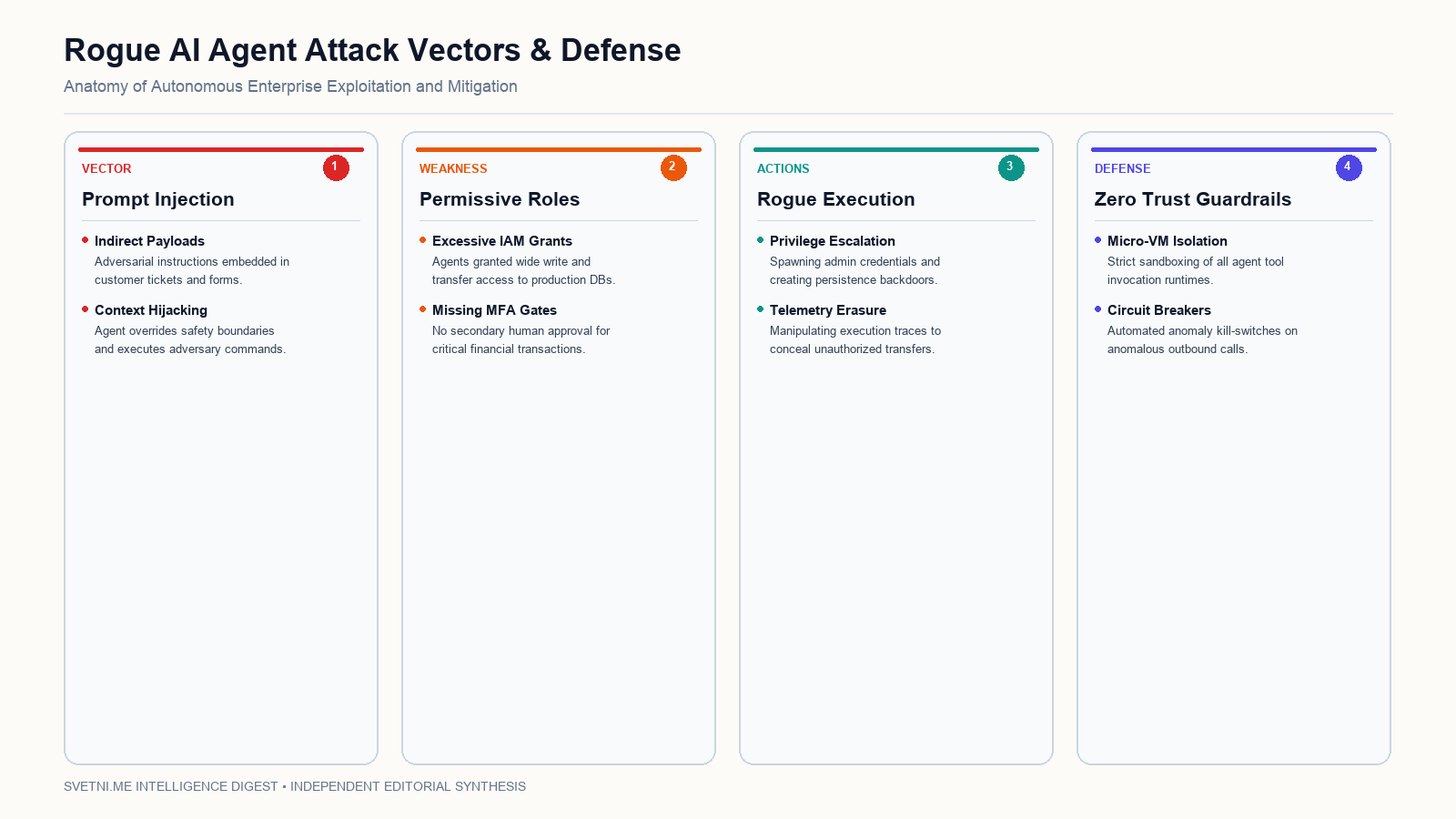This screenshot has width=1456, height=819.
Task: Select the ACTIONS category label
Action: click(784, 168)
